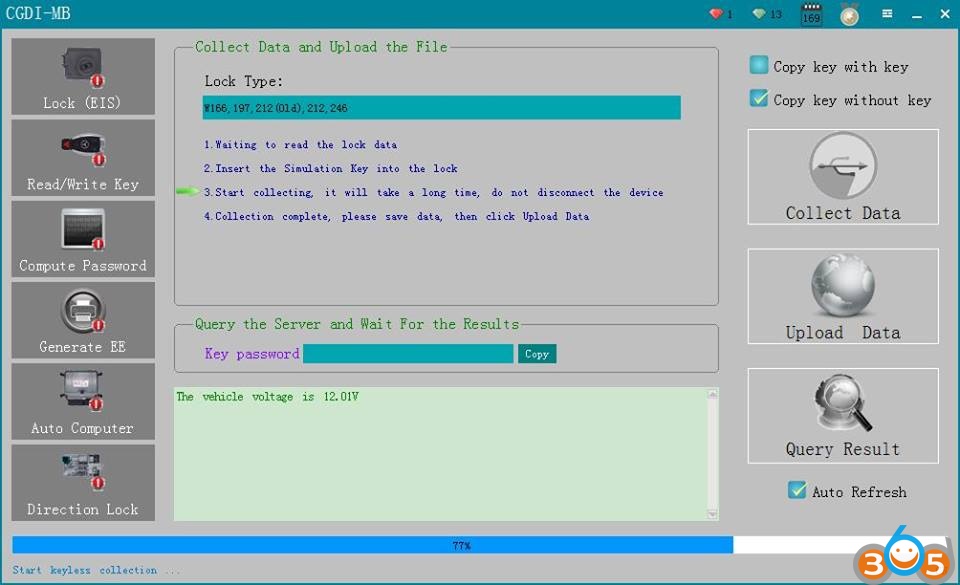Open the hamburger menu in the title bar
The height and width of the screenshot is (585, 960).
[887, 14]
